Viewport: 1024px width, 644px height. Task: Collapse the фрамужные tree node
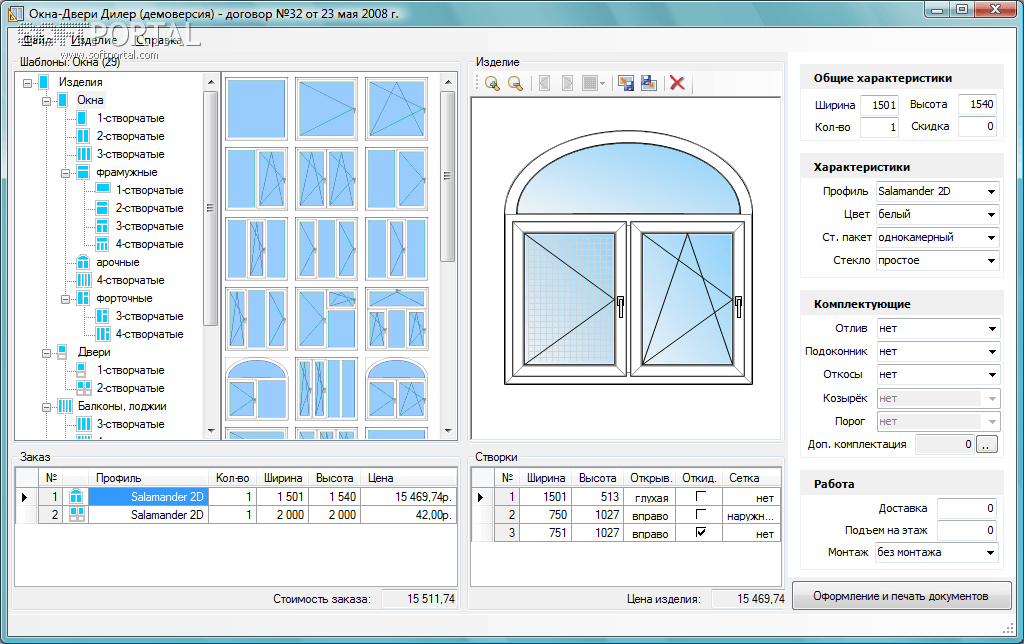click(x=65, y=172)
